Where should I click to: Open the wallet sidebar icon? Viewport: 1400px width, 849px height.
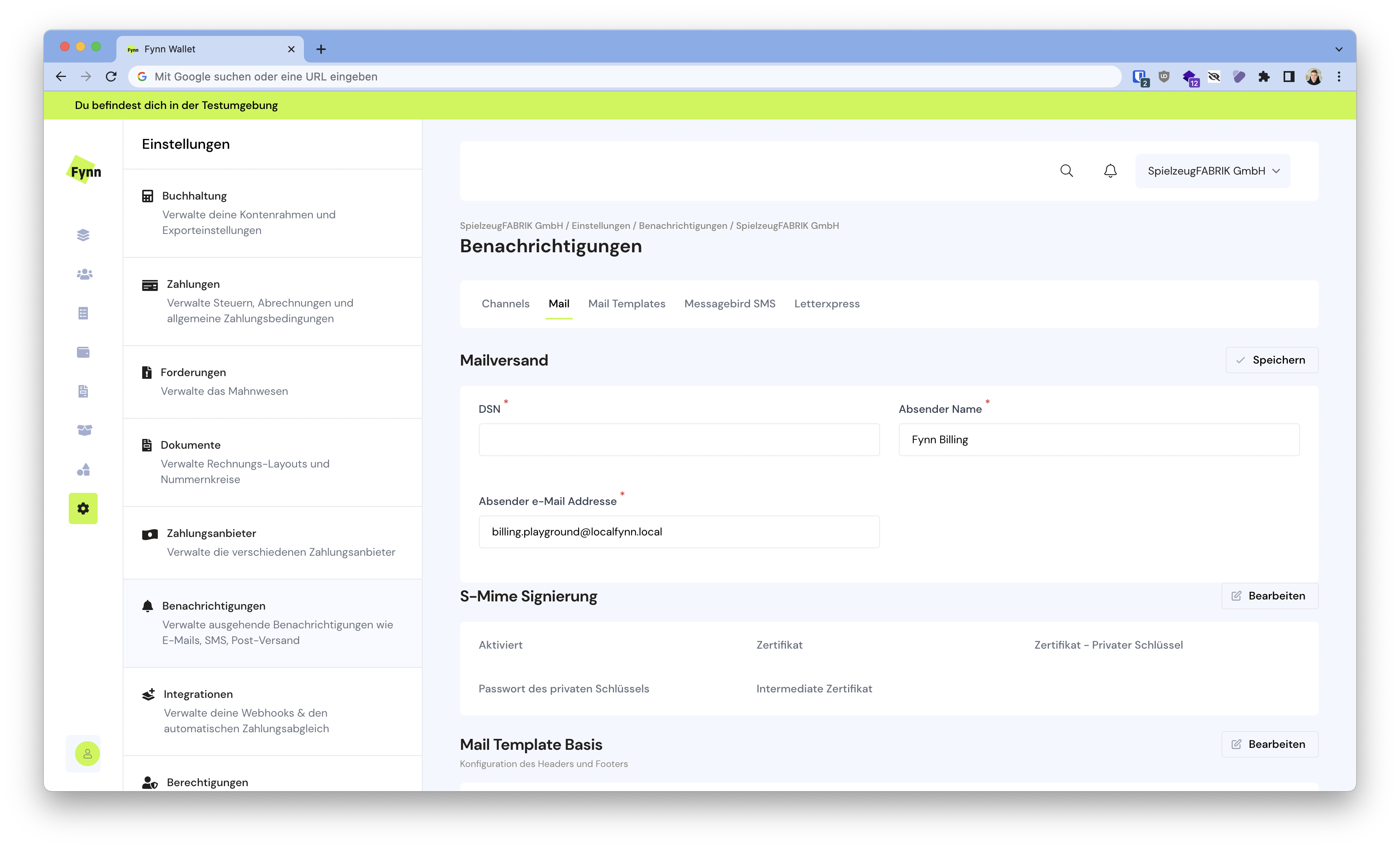[x=84, y=352]
